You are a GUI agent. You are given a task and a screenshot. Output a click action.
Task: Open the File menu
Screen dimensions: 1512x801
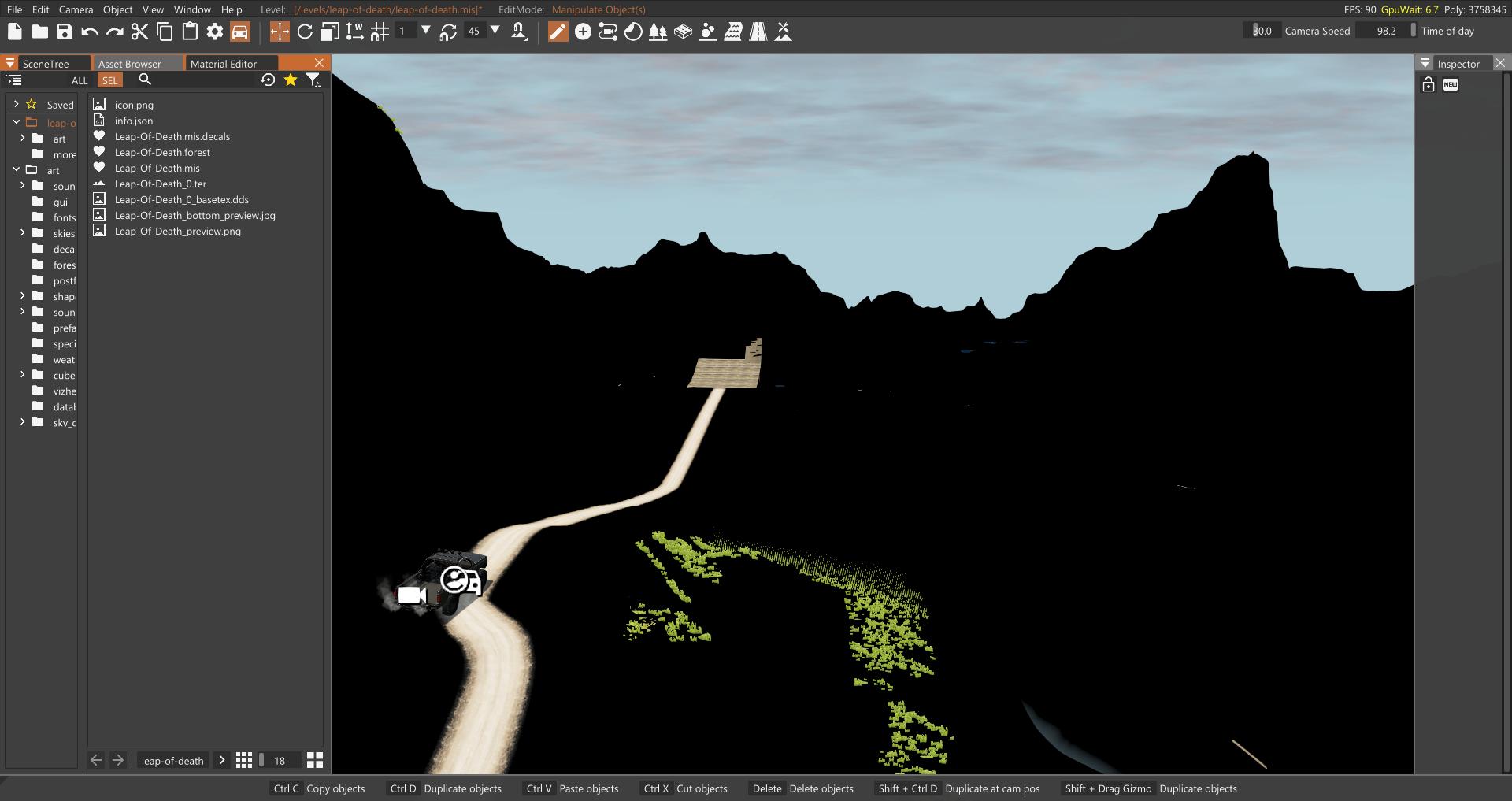[x=14, y=9]
